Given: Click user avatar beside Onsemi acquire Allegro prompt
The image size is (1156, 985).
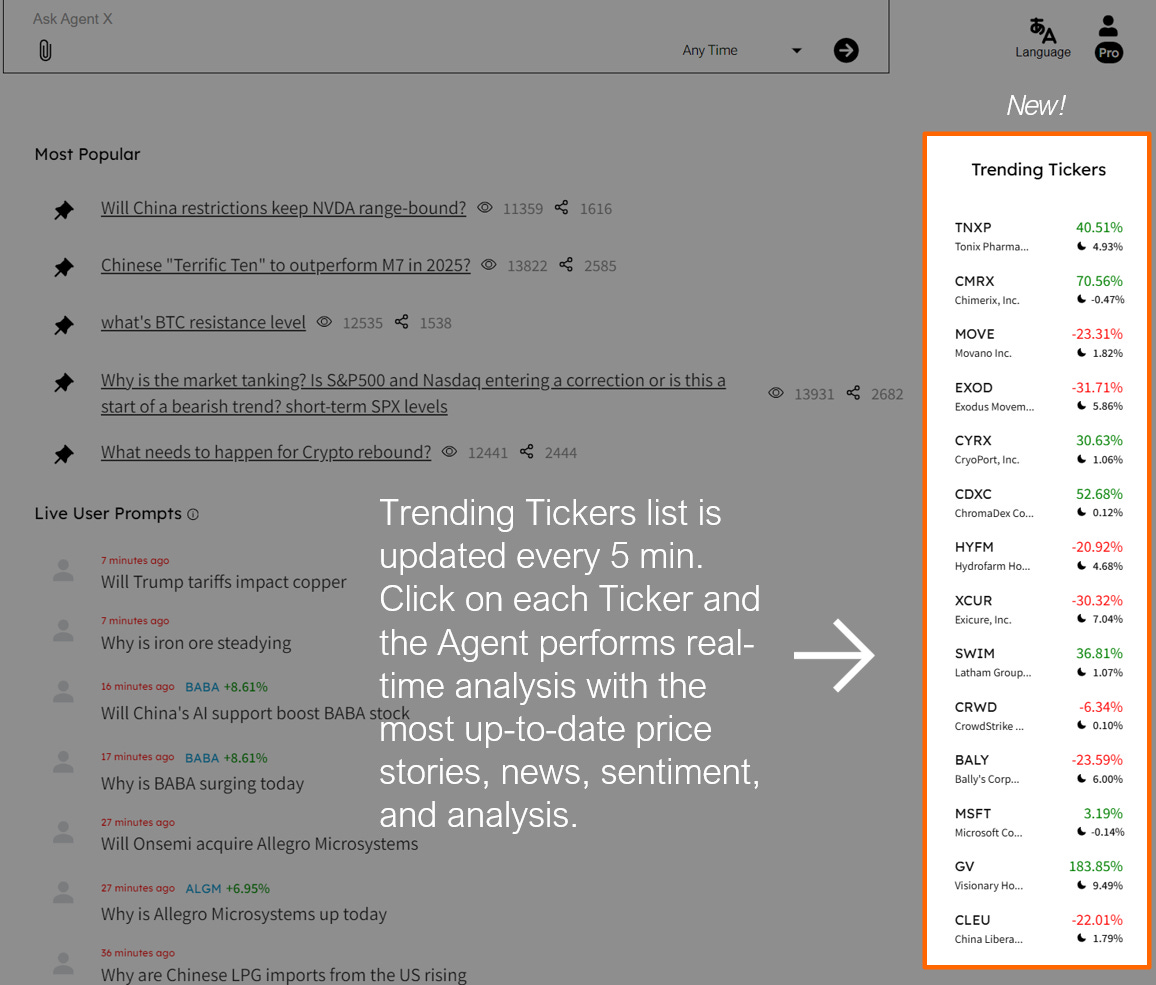Looking at the screenshot, I should [63, 833].
